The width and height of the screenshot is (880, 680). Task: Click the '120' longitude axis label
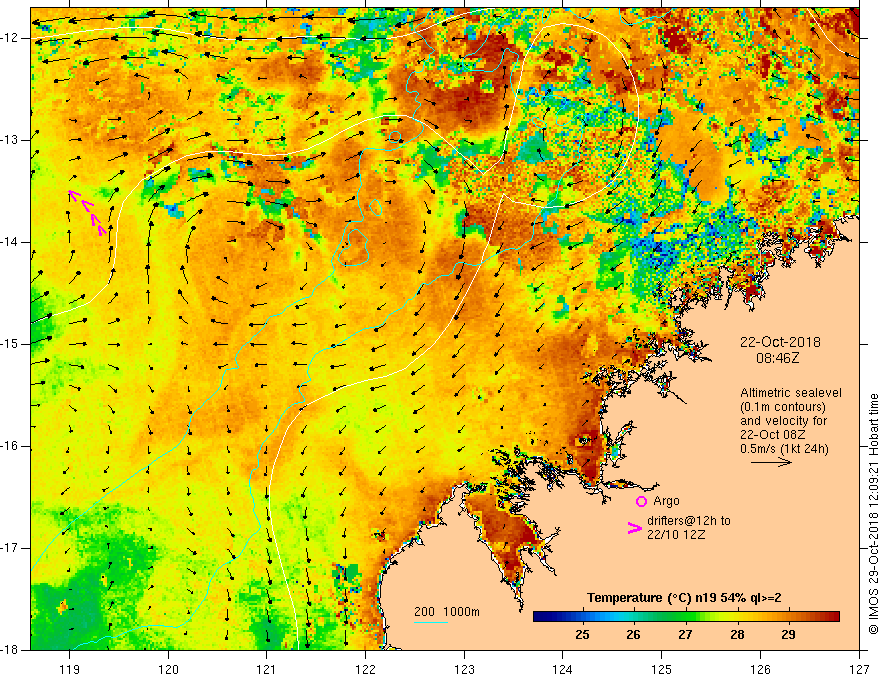[x=168, y=669]
